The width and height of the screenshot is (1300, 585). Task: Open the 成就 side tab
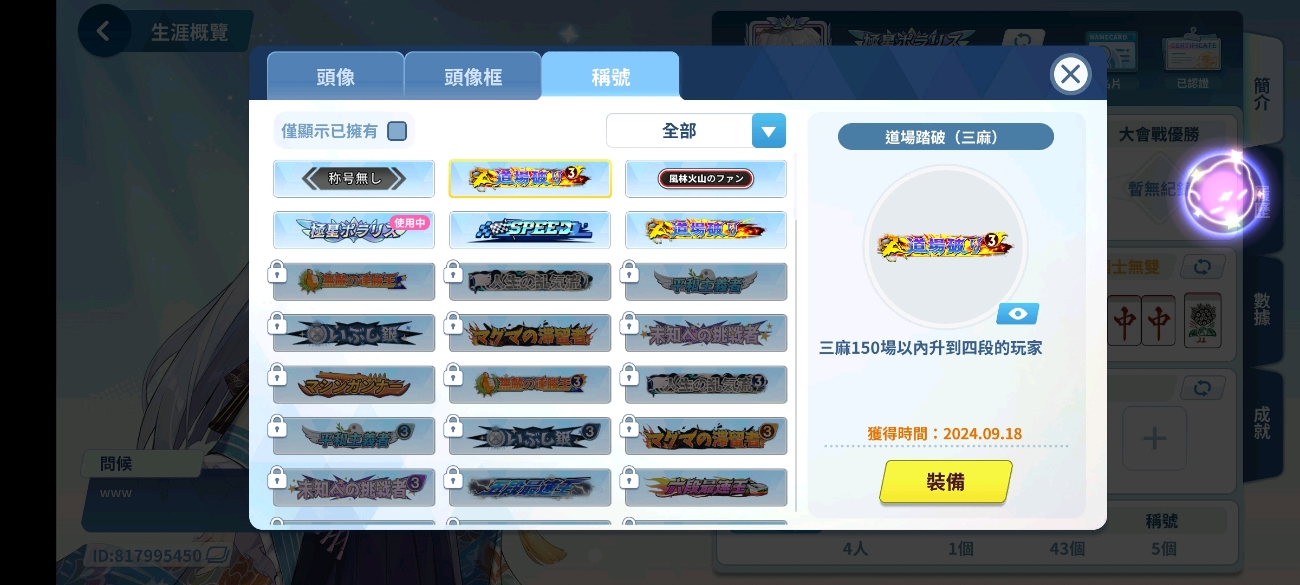[x=1262, y=424]
